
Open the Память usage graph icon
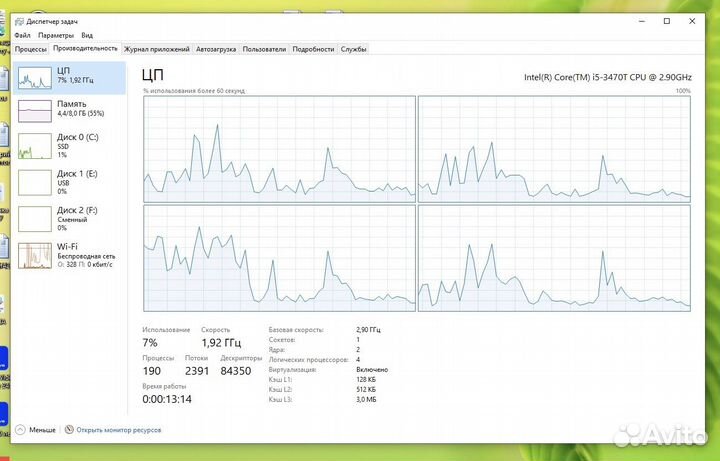pyautogui.click(x=35, y=111)
